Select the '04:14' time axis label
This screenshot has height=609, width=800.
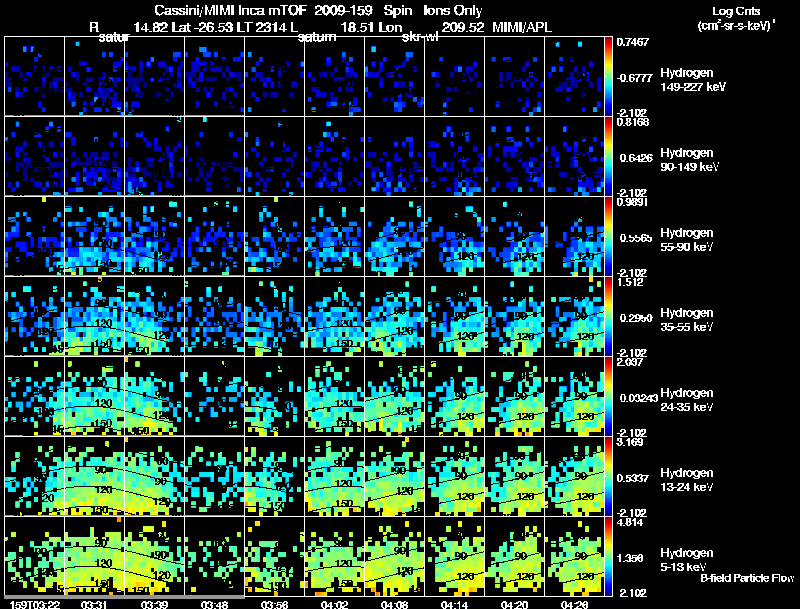pyautogui.click(x=454, y=604)
